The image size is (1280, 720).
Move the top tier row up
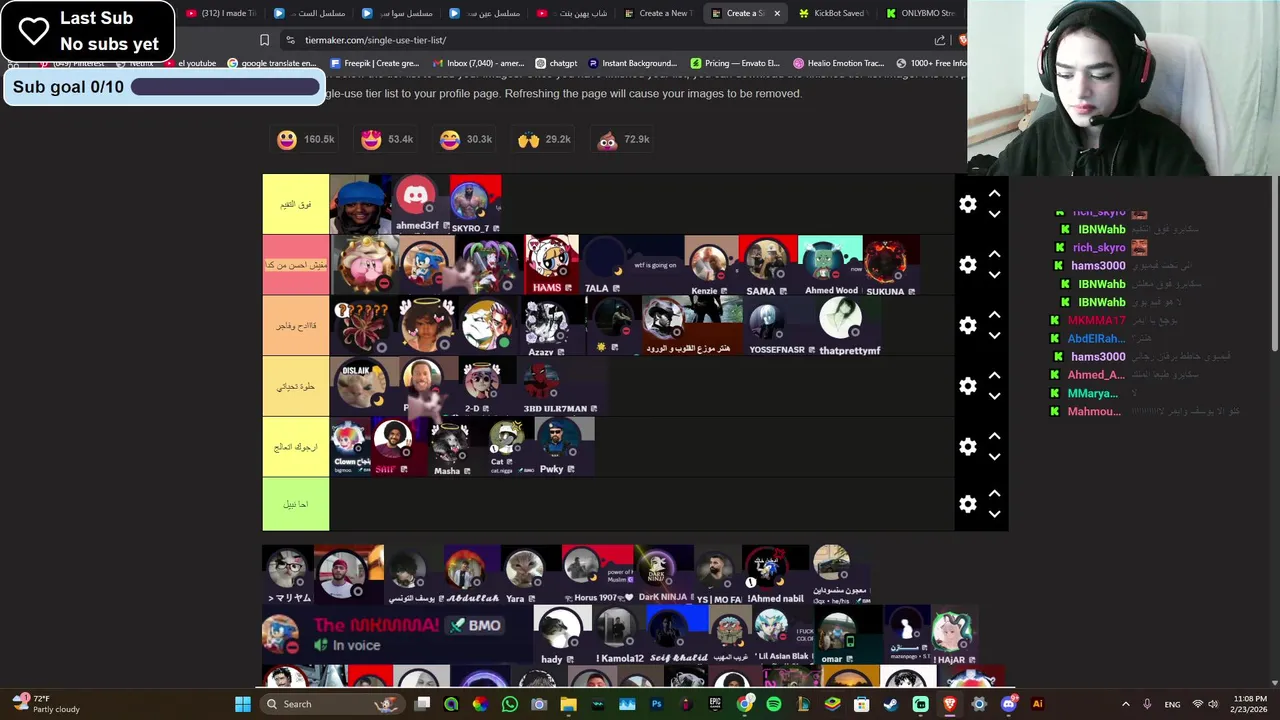coord(994,193)
